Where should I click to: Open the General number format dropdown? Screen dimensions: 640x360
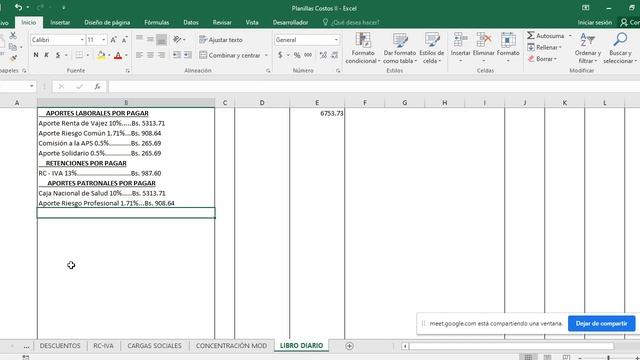click(336, 40)
